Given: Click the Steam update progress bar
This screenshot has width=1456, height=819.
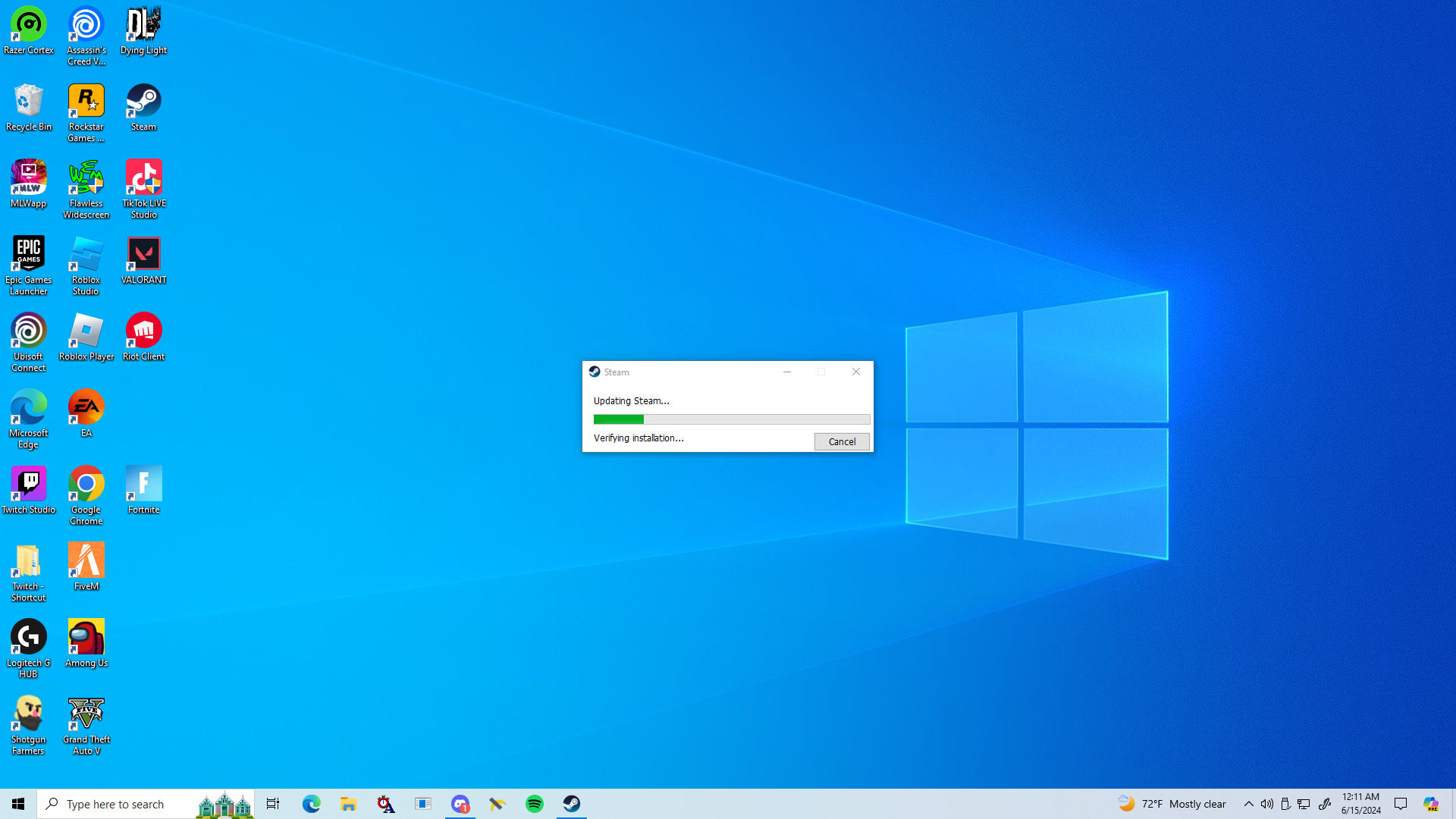Looking at the screenshot, I should tap(731, 419).
